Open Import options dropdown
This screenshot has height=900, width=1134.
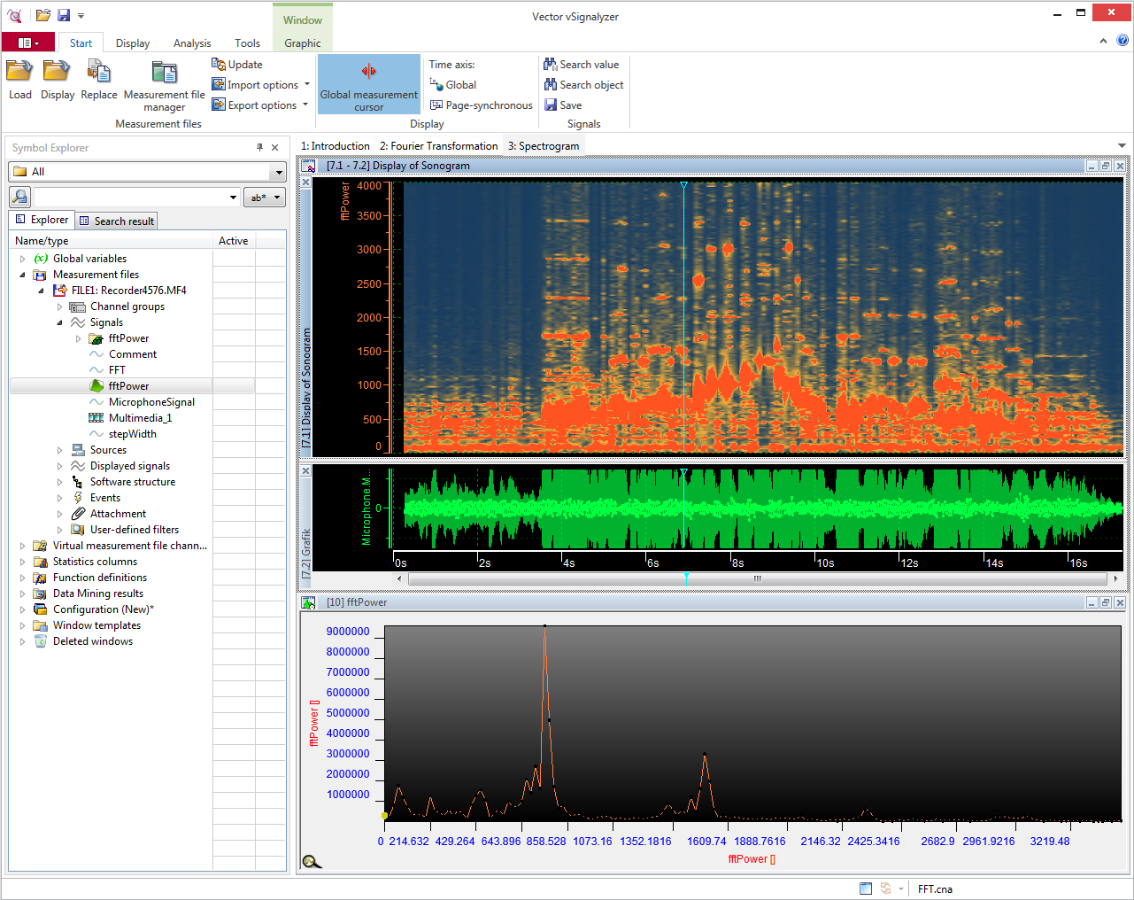pyautogui.click(x=307, y=85)
